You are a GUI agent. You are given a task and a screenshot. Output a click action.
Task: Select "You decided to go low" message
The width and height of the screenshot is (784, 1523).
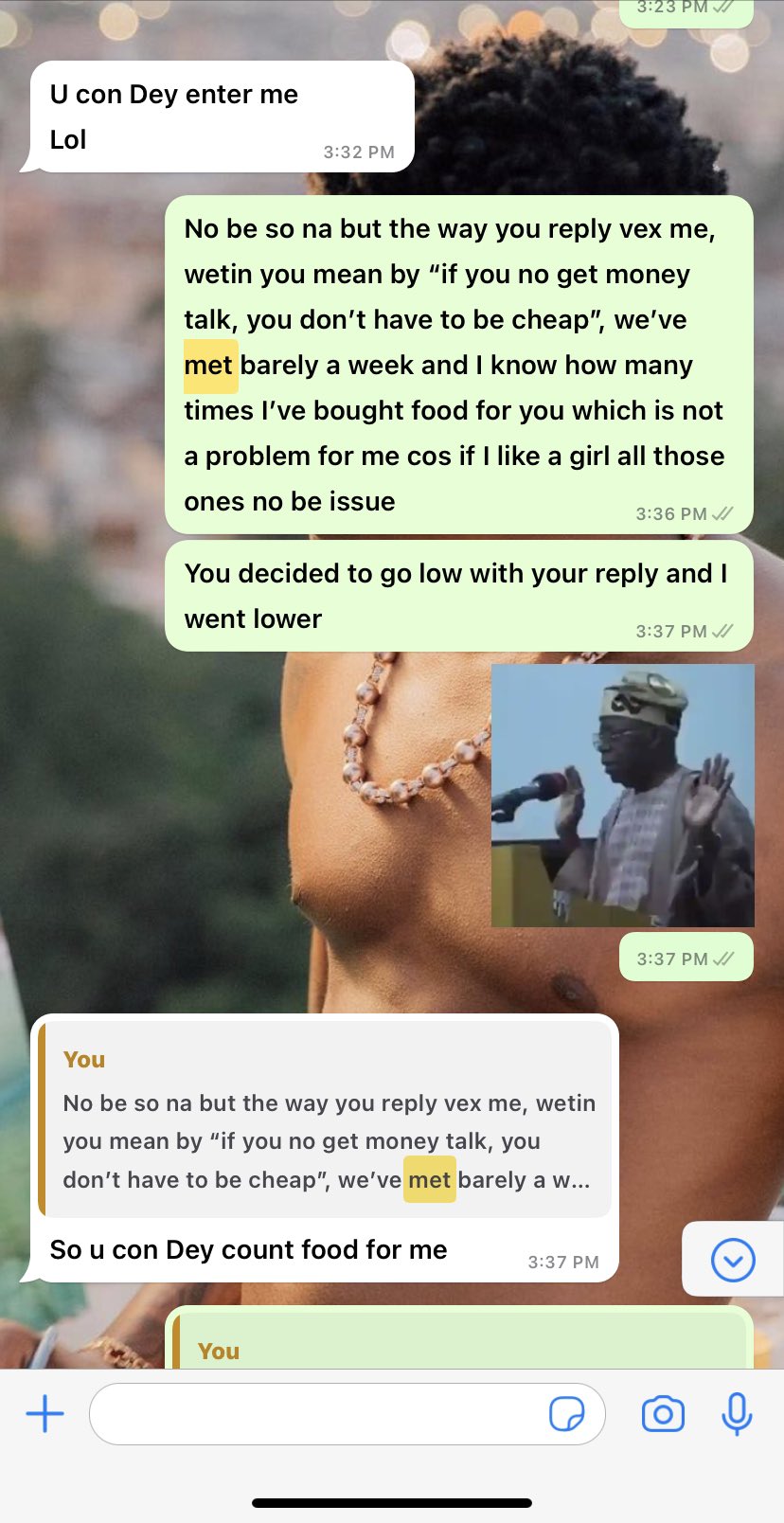pyautogui.click(x=459, y=596)
